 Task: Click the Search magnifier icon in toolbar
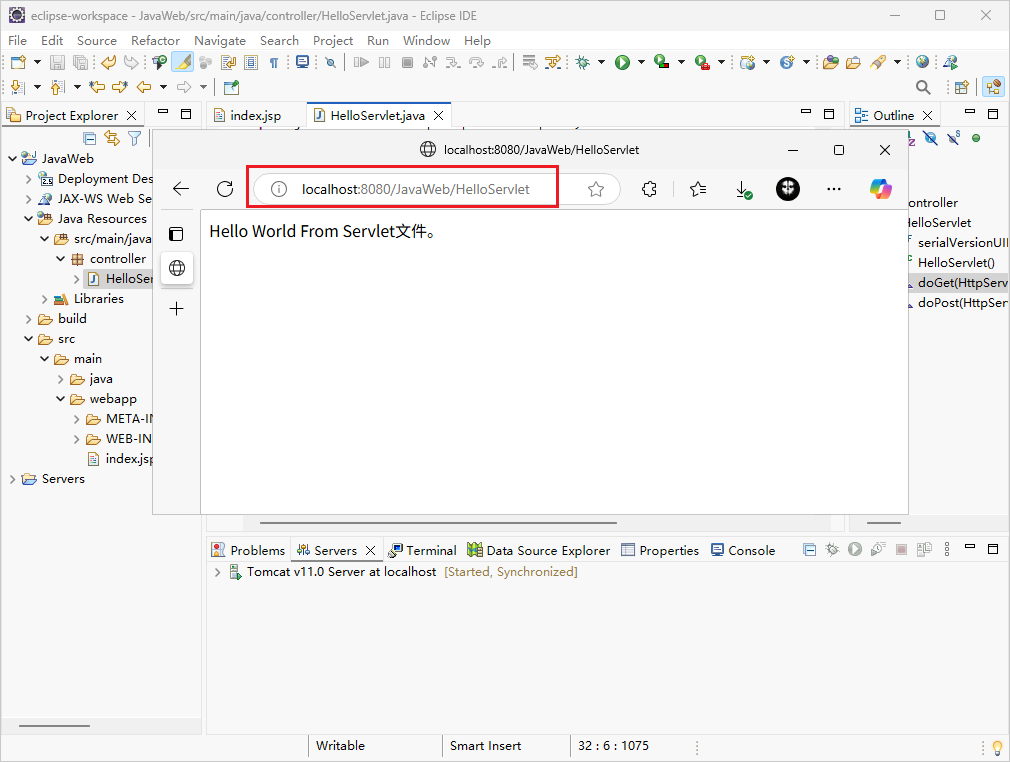pyautogui.click(x=923, y=87)
